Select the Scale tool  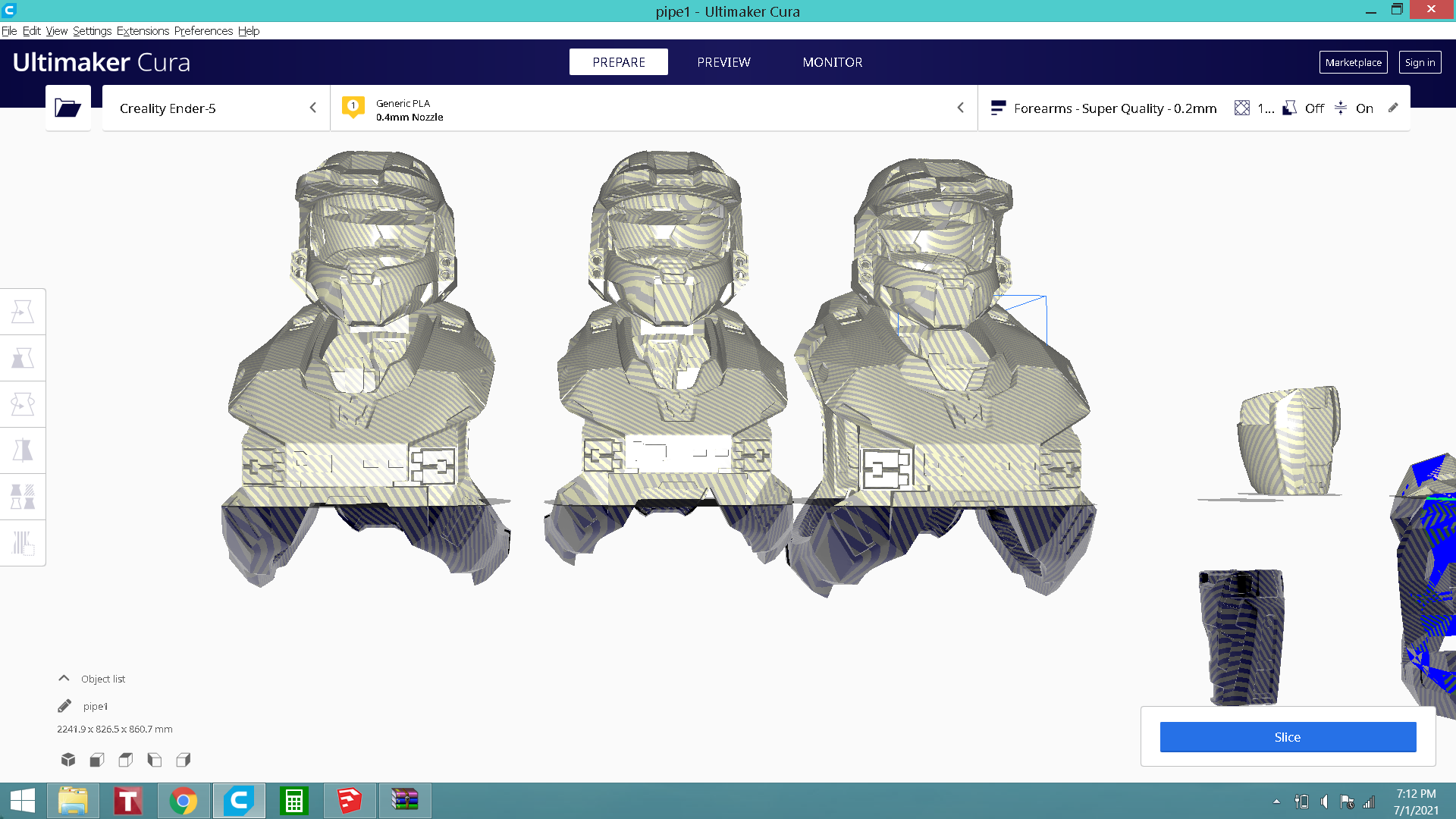pyautogui.click(x=23, y=358)
